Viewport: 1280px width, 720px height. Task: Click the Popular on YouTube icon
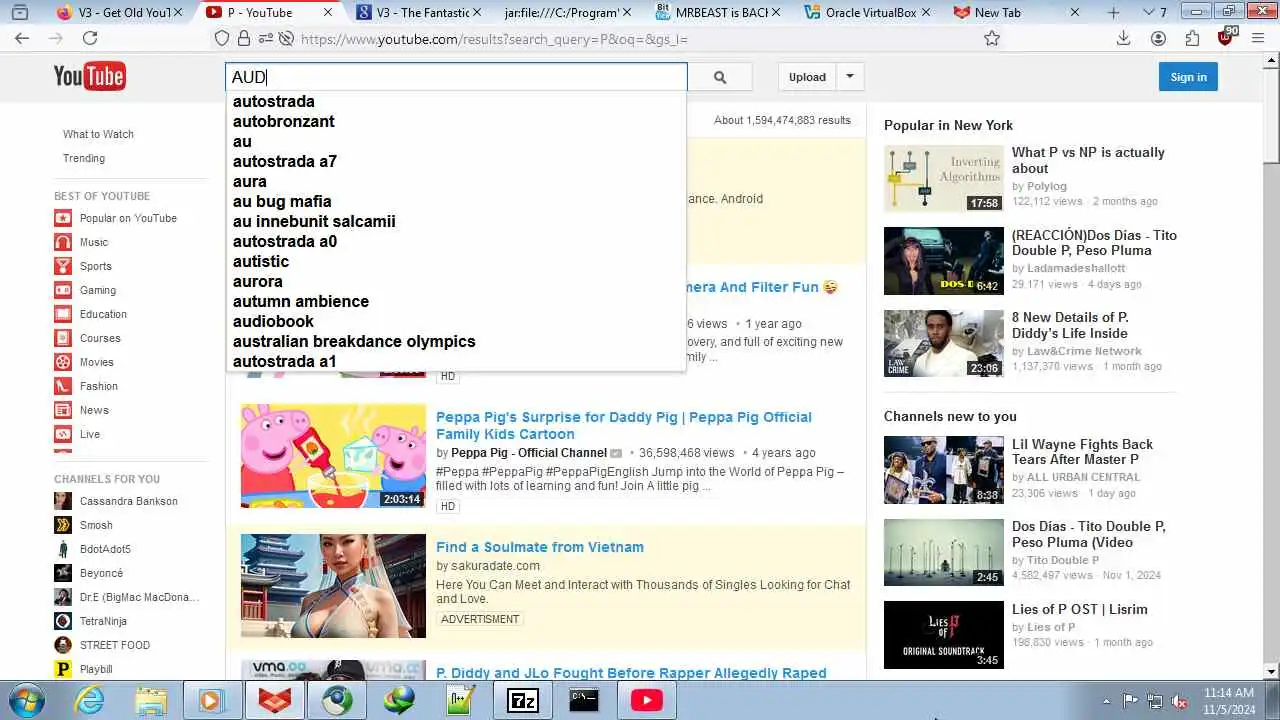click(63, 218)
